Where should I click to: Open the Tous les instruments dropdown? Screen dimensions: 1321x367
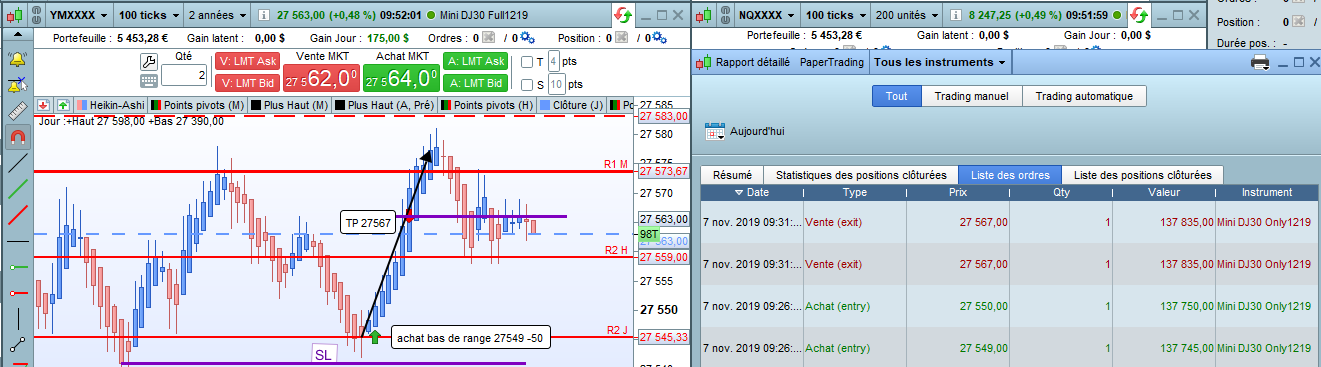[x=939, y=62]
